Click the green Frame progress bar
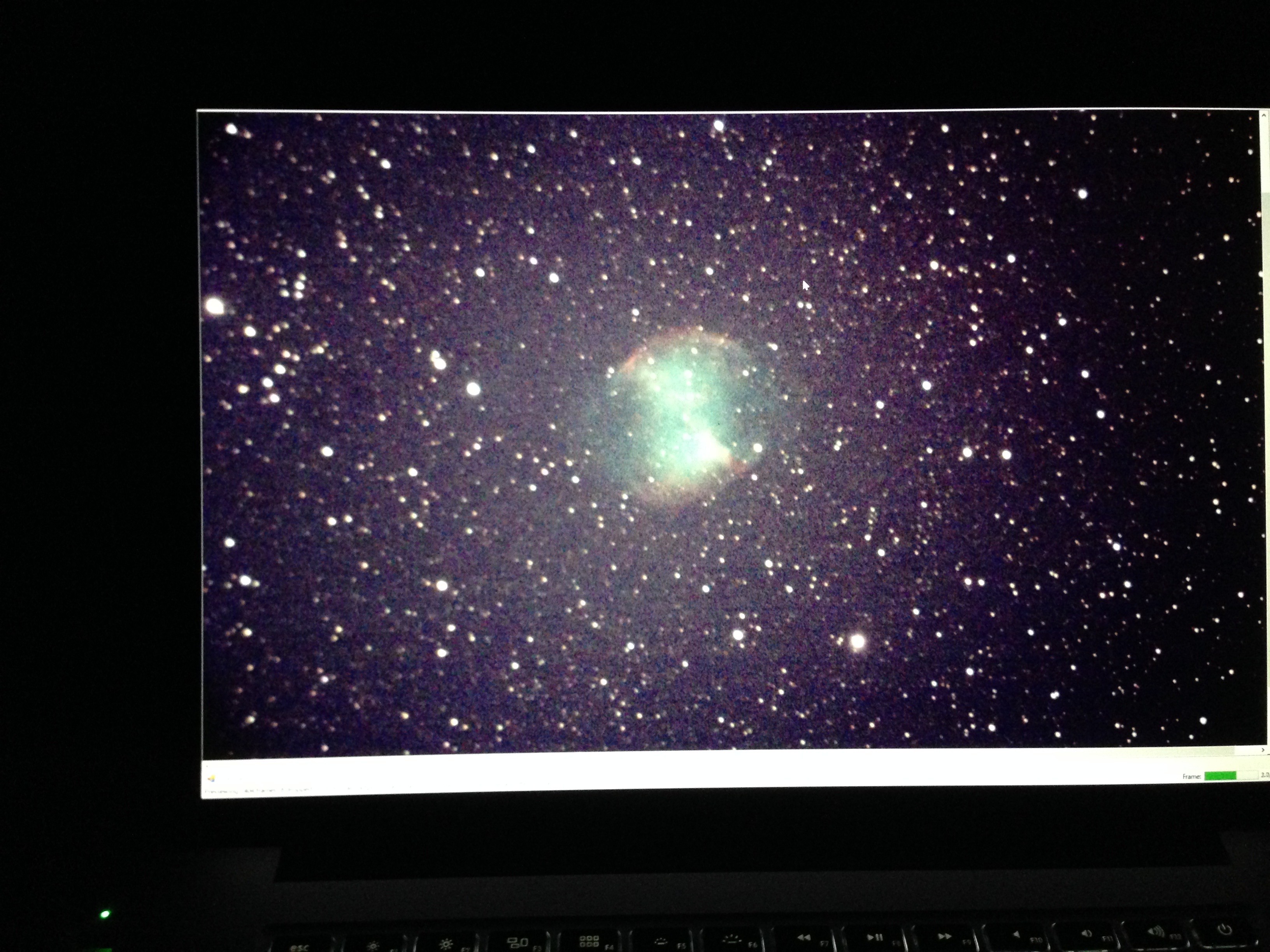Image resolution: width=1270 pixels, height=952 pixels. coord(1220,776)
